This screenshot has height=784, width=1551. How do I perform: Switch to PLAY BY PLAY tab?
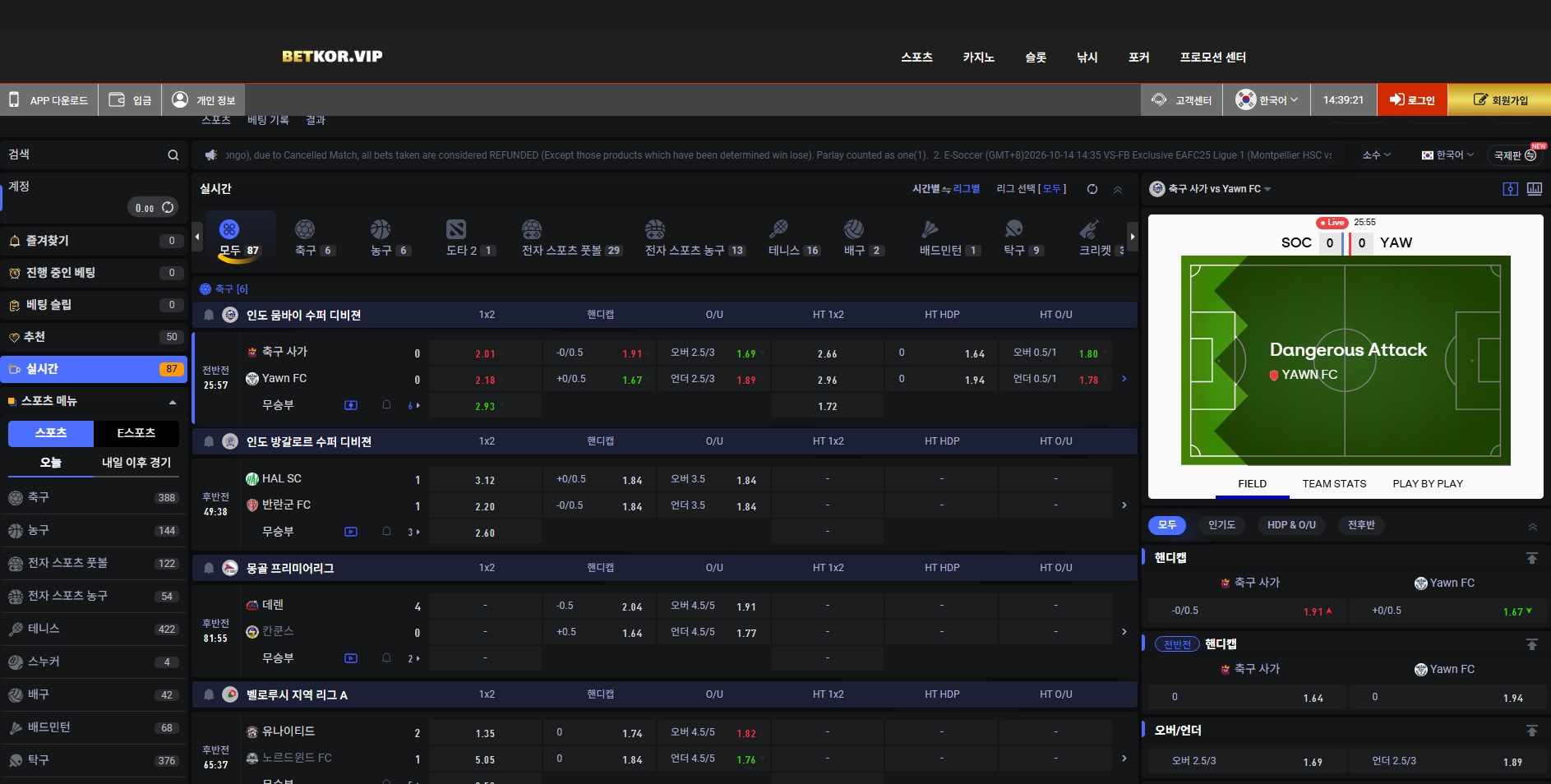[x=1428, y=483]
